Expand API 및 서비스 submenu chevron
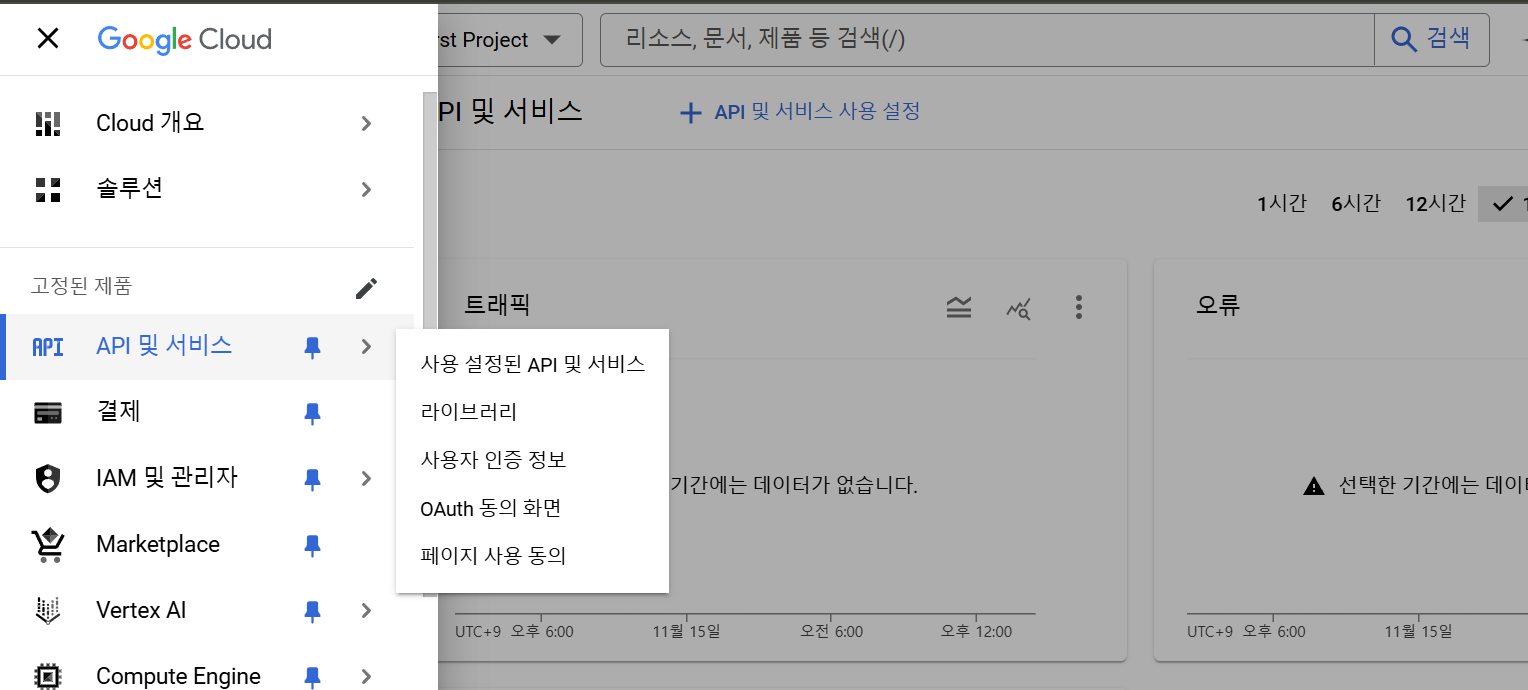Screen dimensions: 1528x690 click(367, 347)
